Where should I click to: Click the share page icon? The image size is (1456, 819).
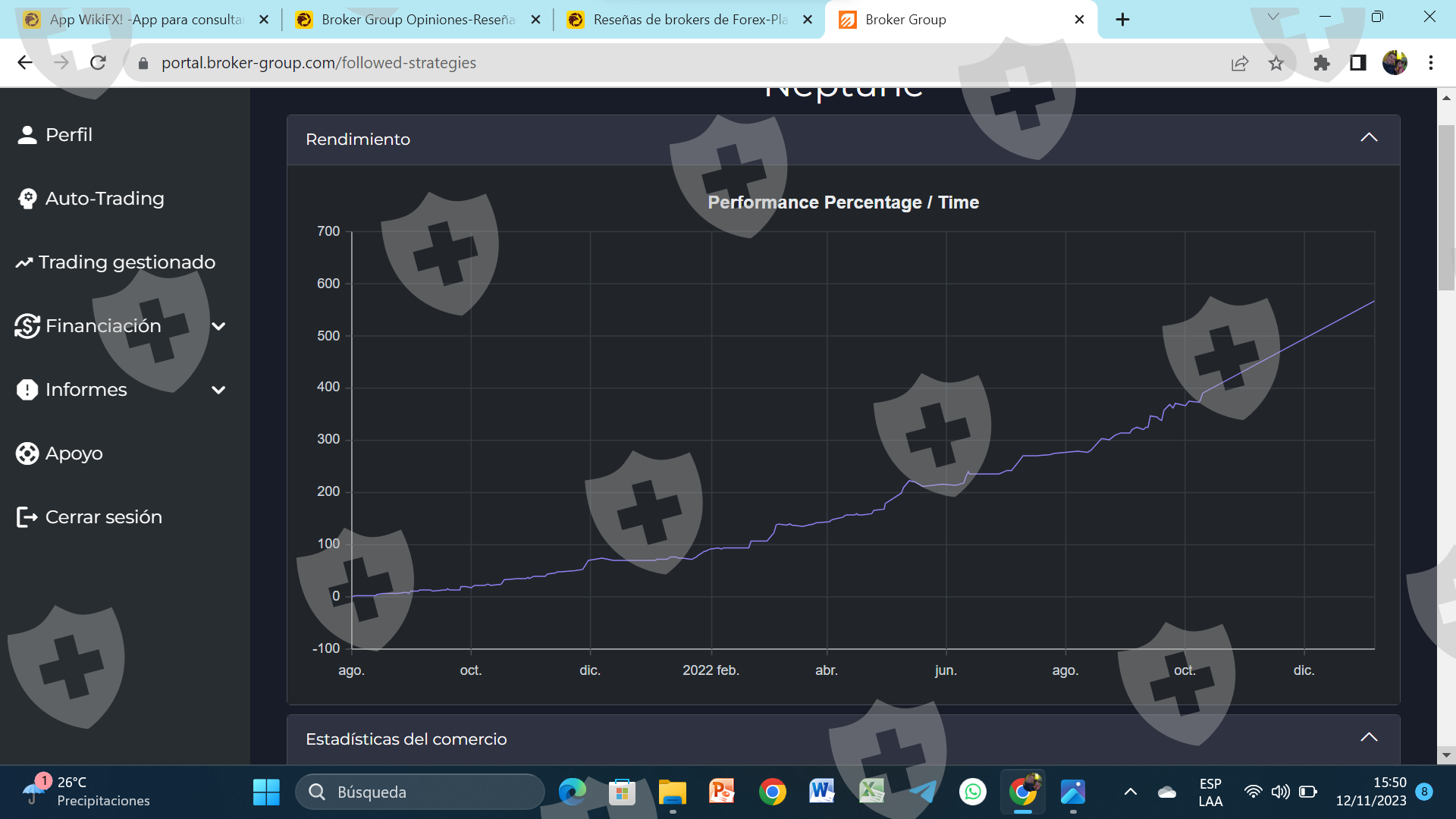coord(1240,63)
